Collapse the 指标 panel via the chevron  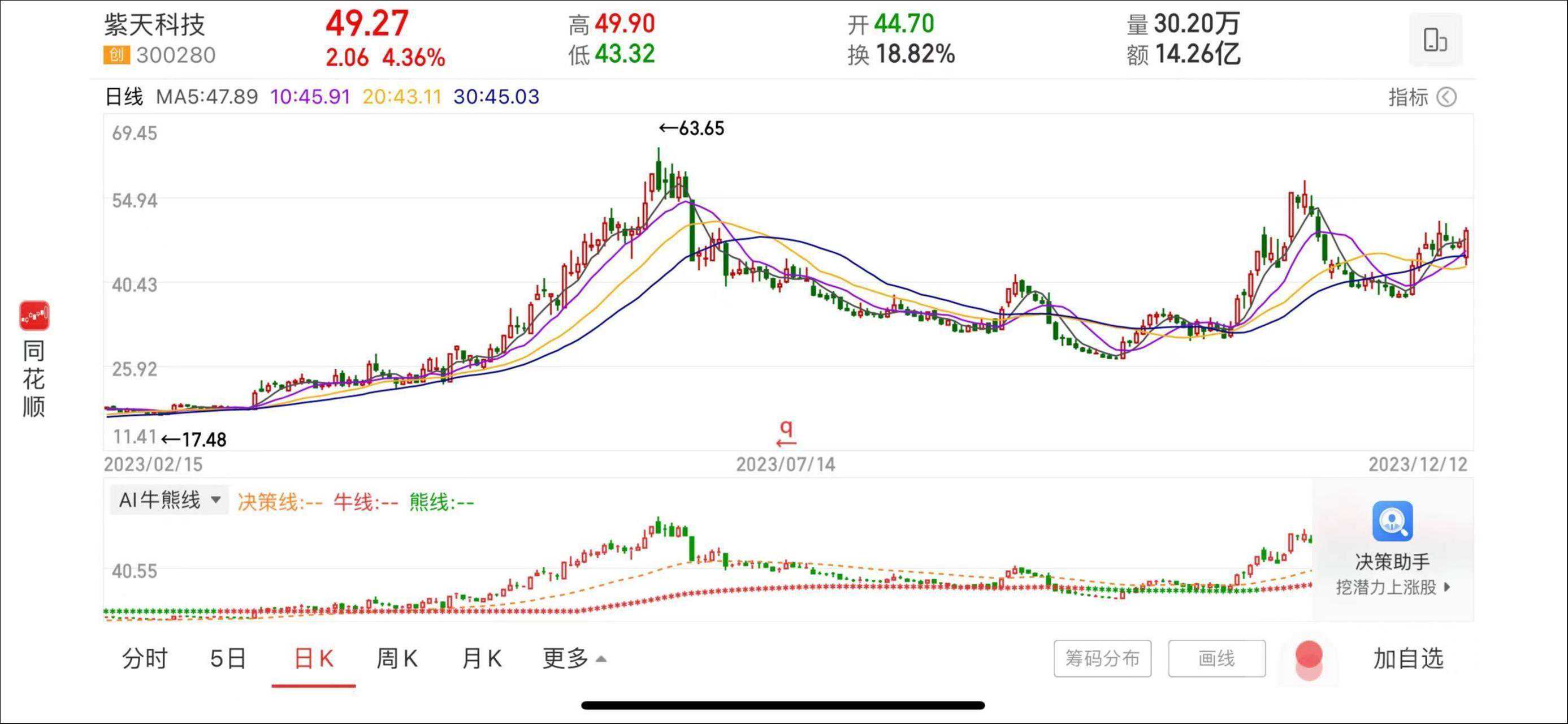[x=1447, y=97]
